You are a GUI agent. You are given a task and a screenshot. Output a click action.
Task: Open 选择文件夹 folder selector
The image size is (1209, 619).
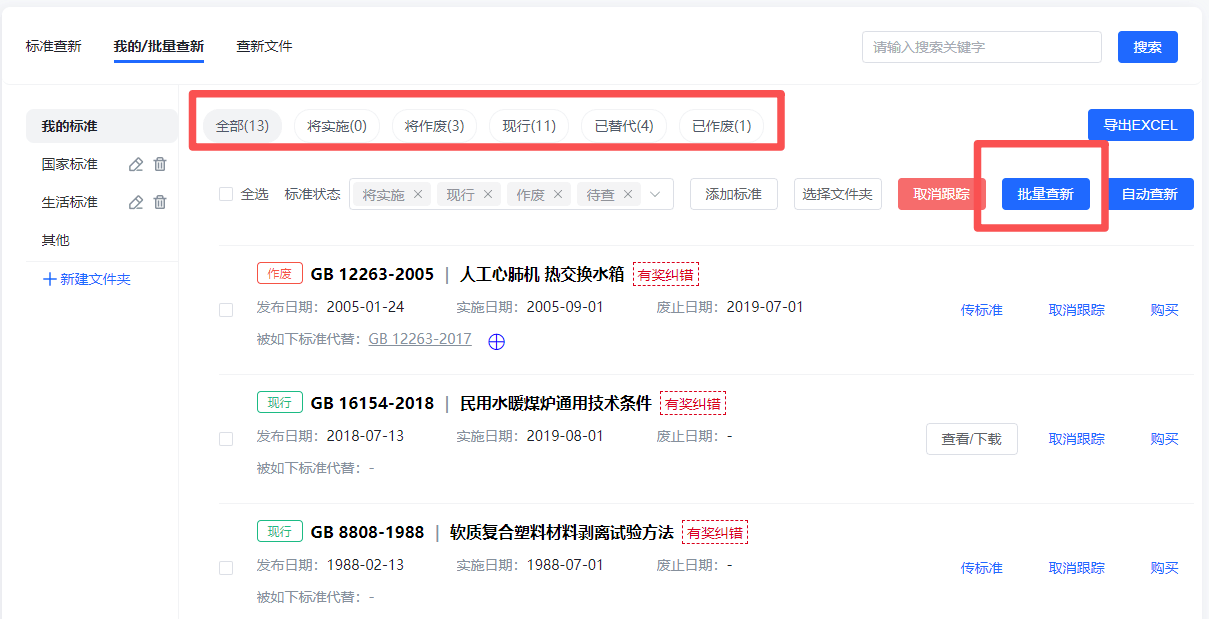[837, 194]
